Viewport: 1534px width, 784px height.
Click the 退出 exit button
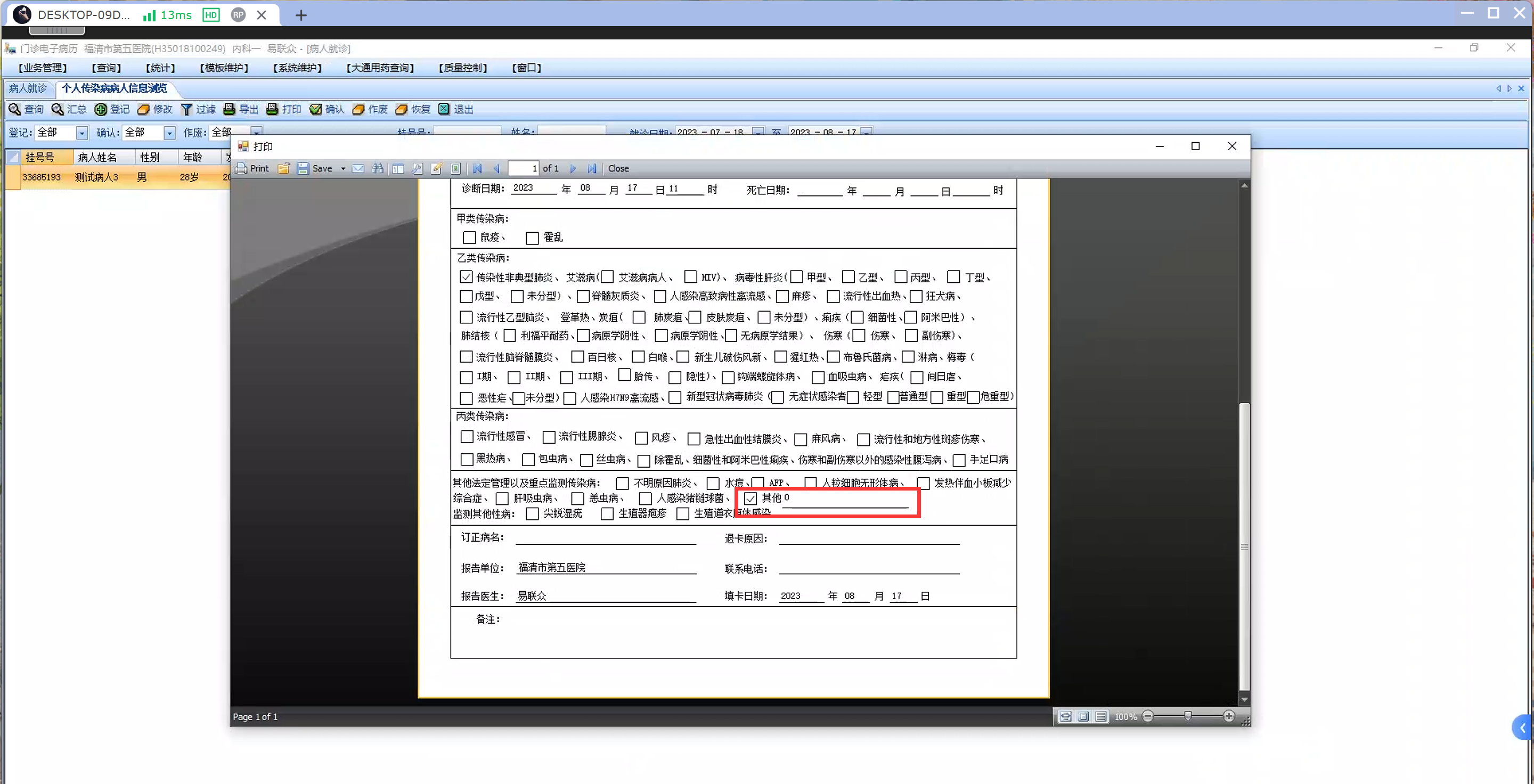(456, 109)
